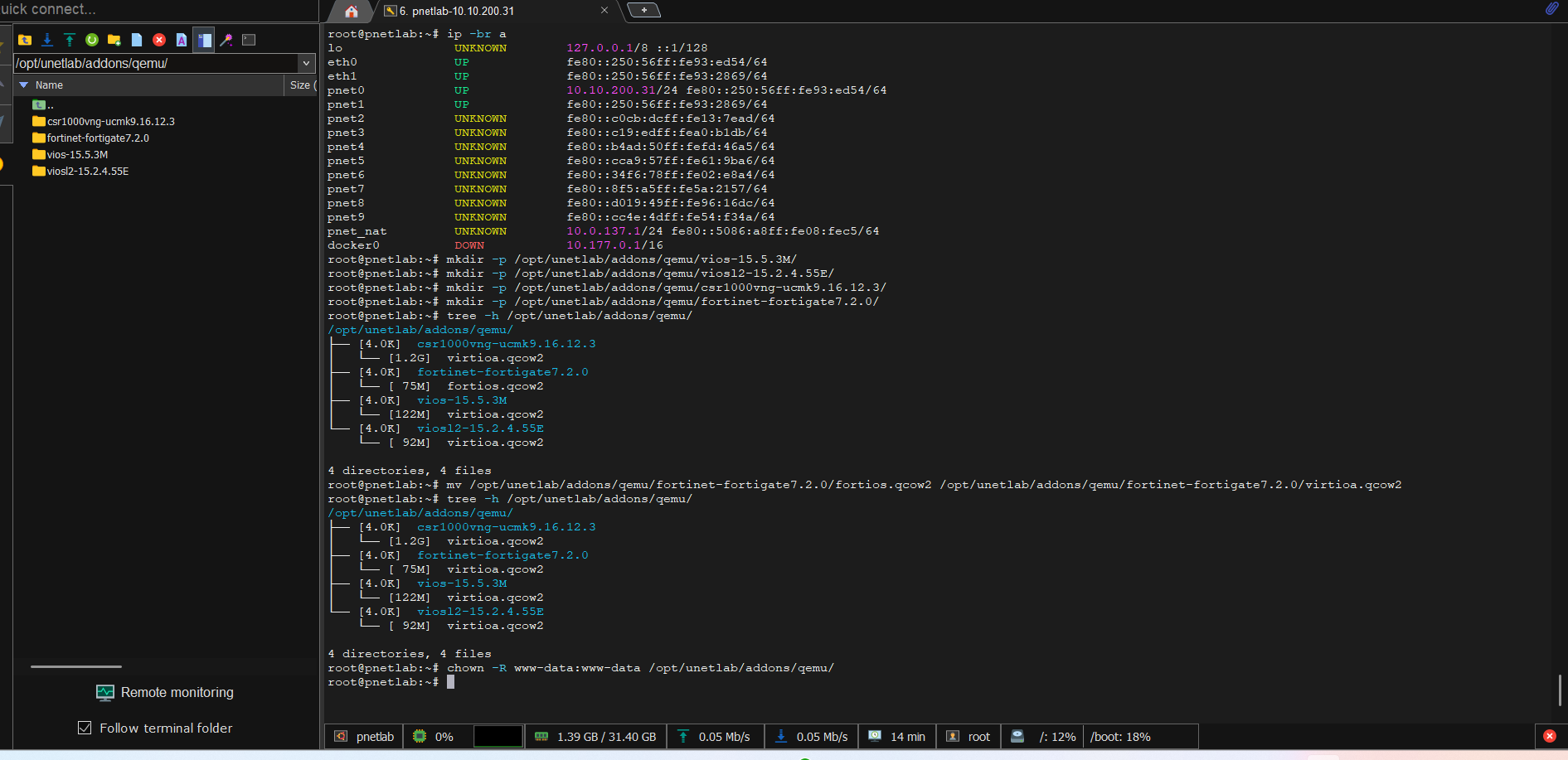Click the upload speed 0.05 Mb/s indicator
The image size is (1568, 760).
point(716,737)
